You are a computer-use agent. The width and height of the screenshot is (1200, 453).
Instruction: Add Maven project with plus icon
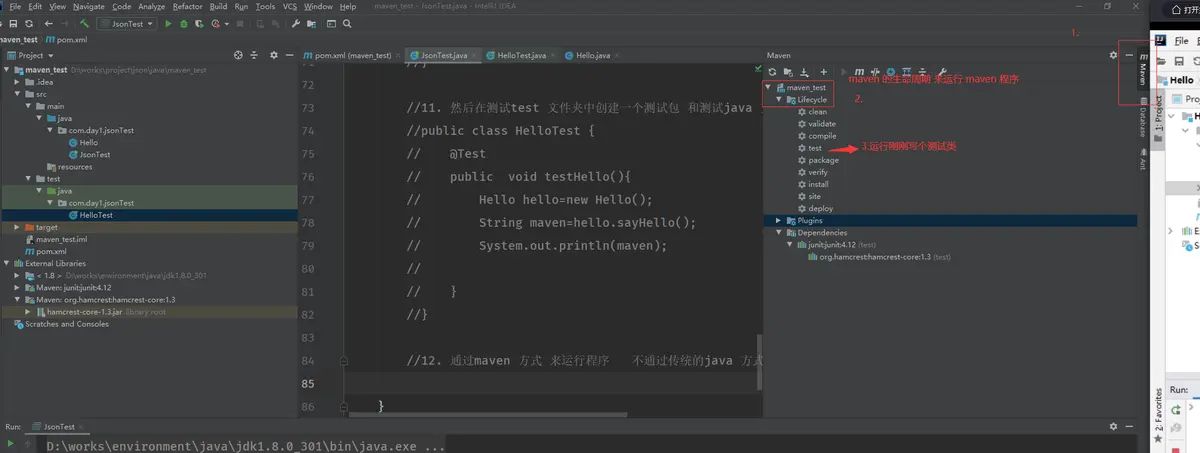(823, 72)
